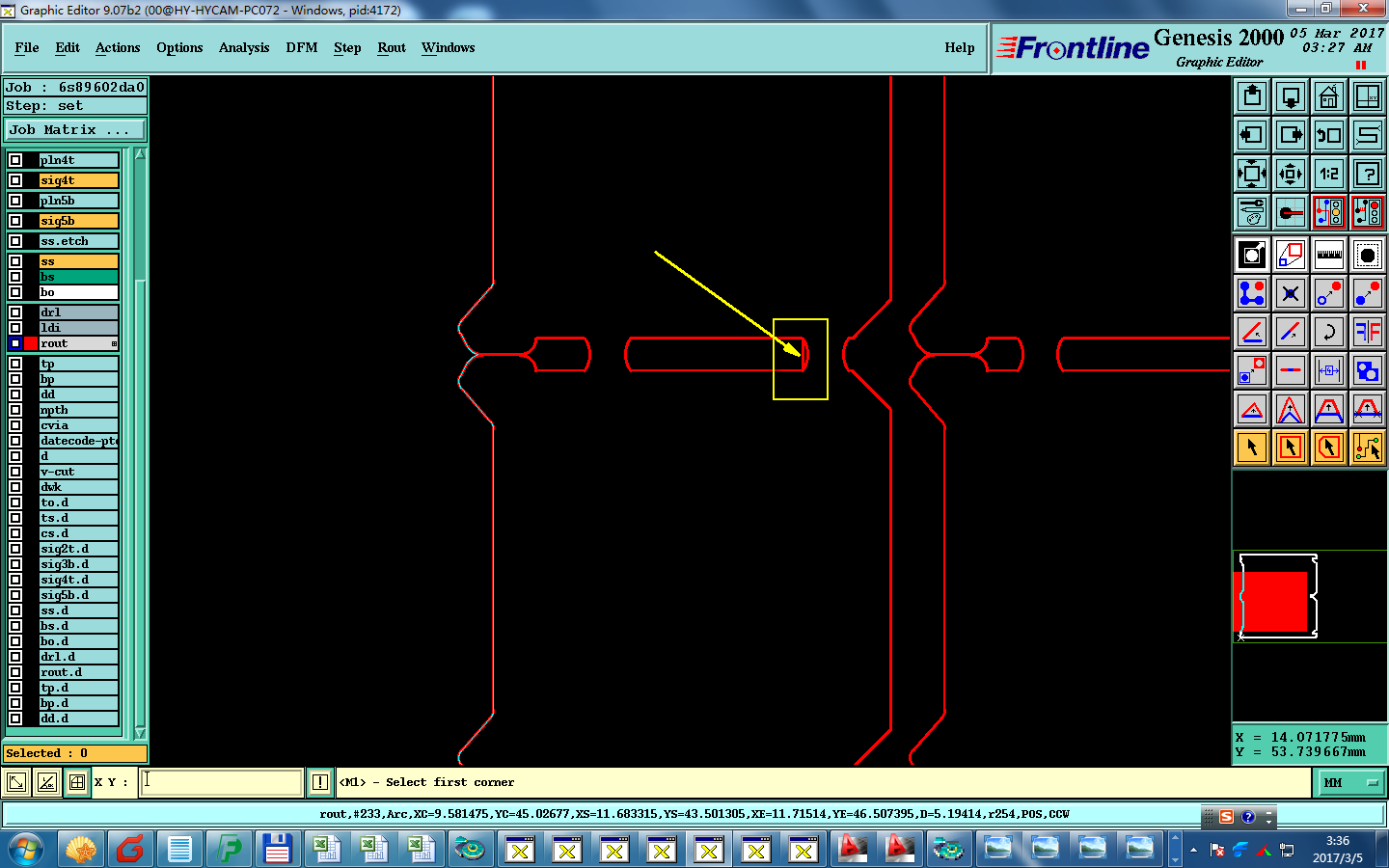Open the Options menu
Viewport: 1389px width, 868px height.
click(179, 47)
